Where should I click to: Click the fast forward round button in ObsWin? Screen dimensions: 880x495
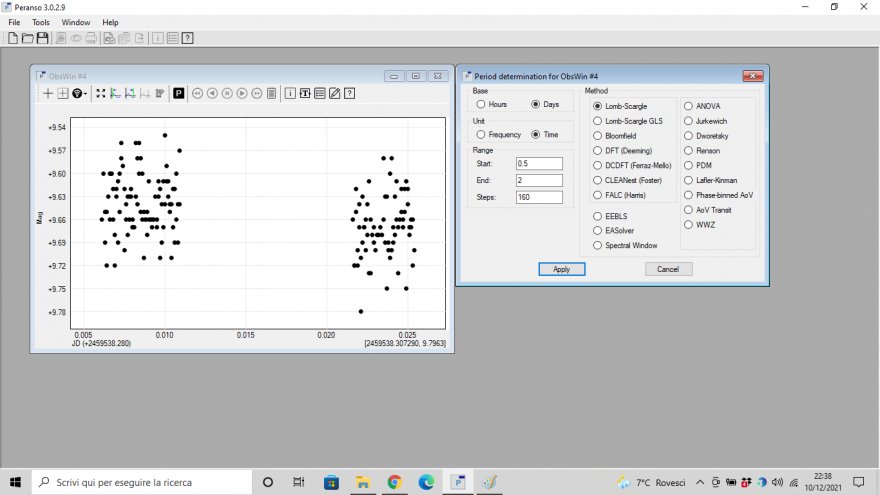[x=256, y=93]
